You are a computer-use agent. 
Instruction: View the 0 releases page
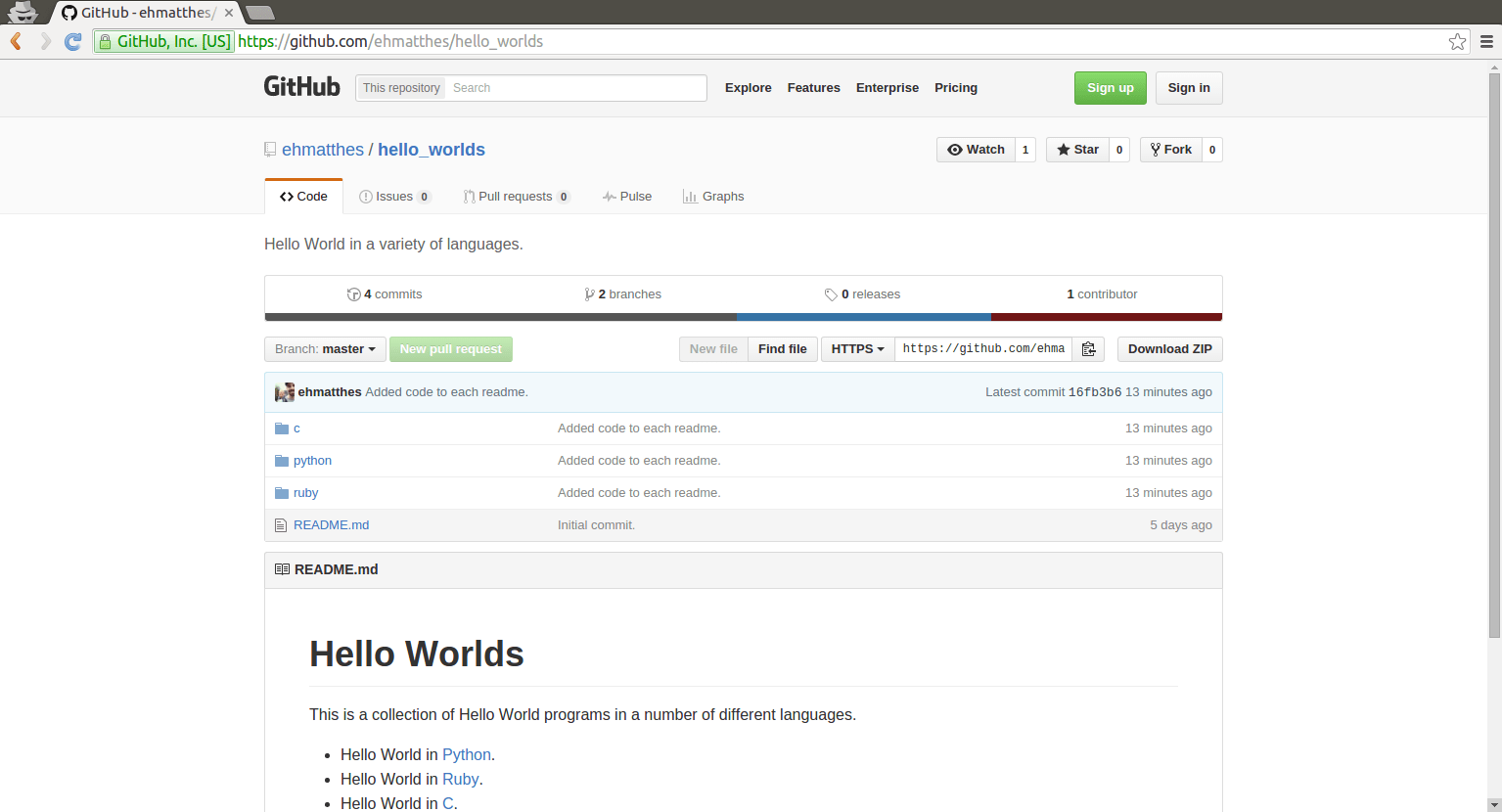click(862, 294)
